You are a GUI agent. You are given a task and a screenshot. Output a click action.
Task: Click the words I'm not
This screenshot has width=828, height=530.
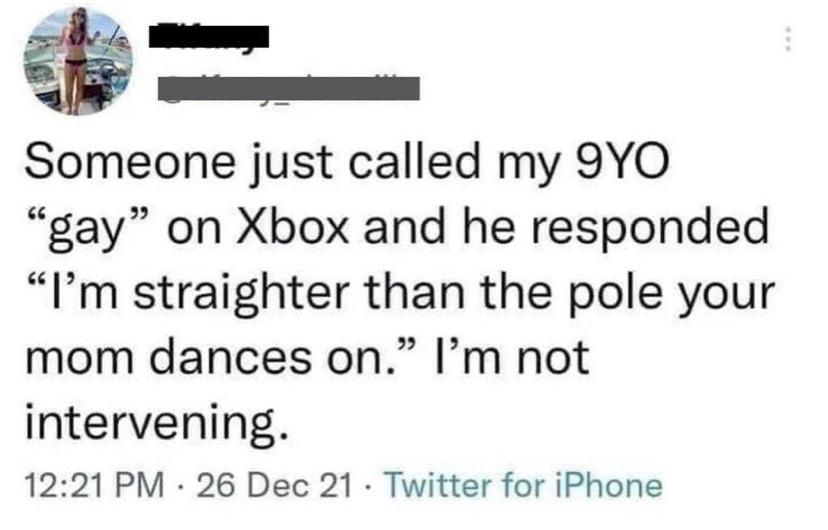(510, 358)
